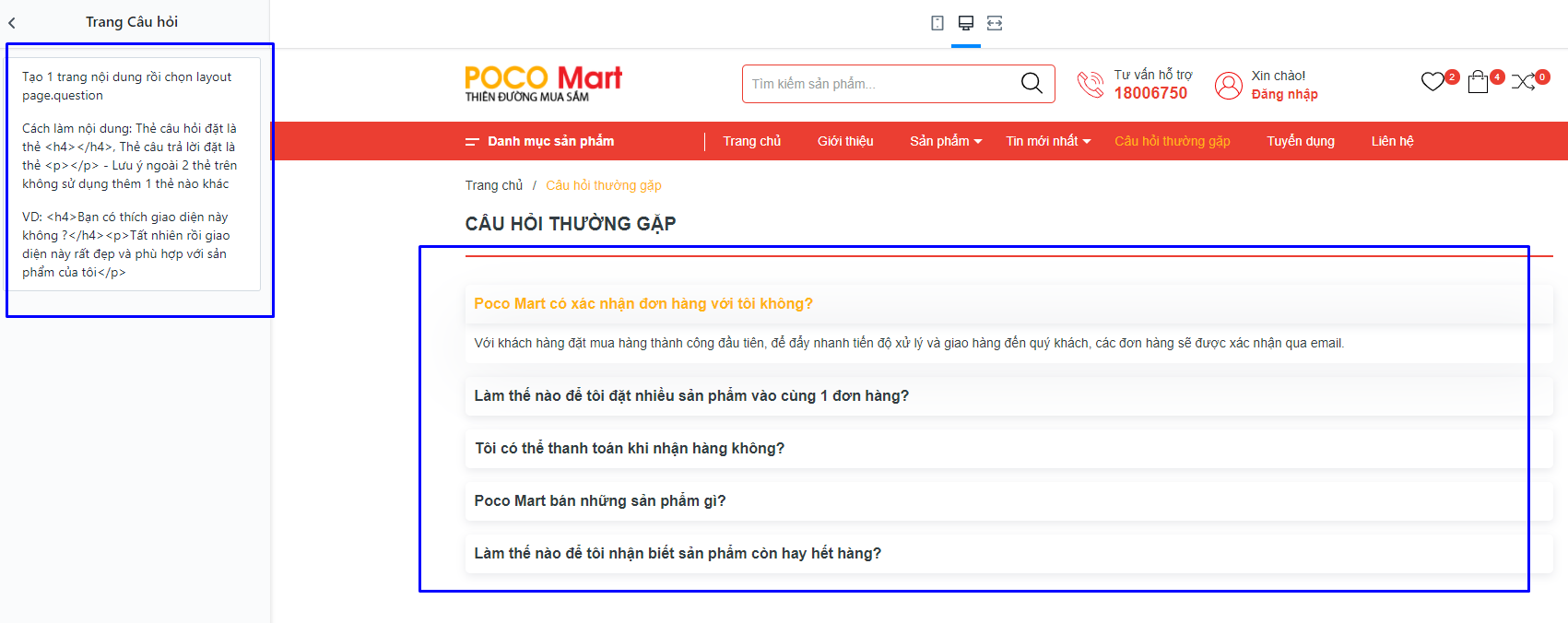This screenshot has width=1568, height=623.
Task: Click the hotline number 18006750
Action: [x=1150, y=93]
